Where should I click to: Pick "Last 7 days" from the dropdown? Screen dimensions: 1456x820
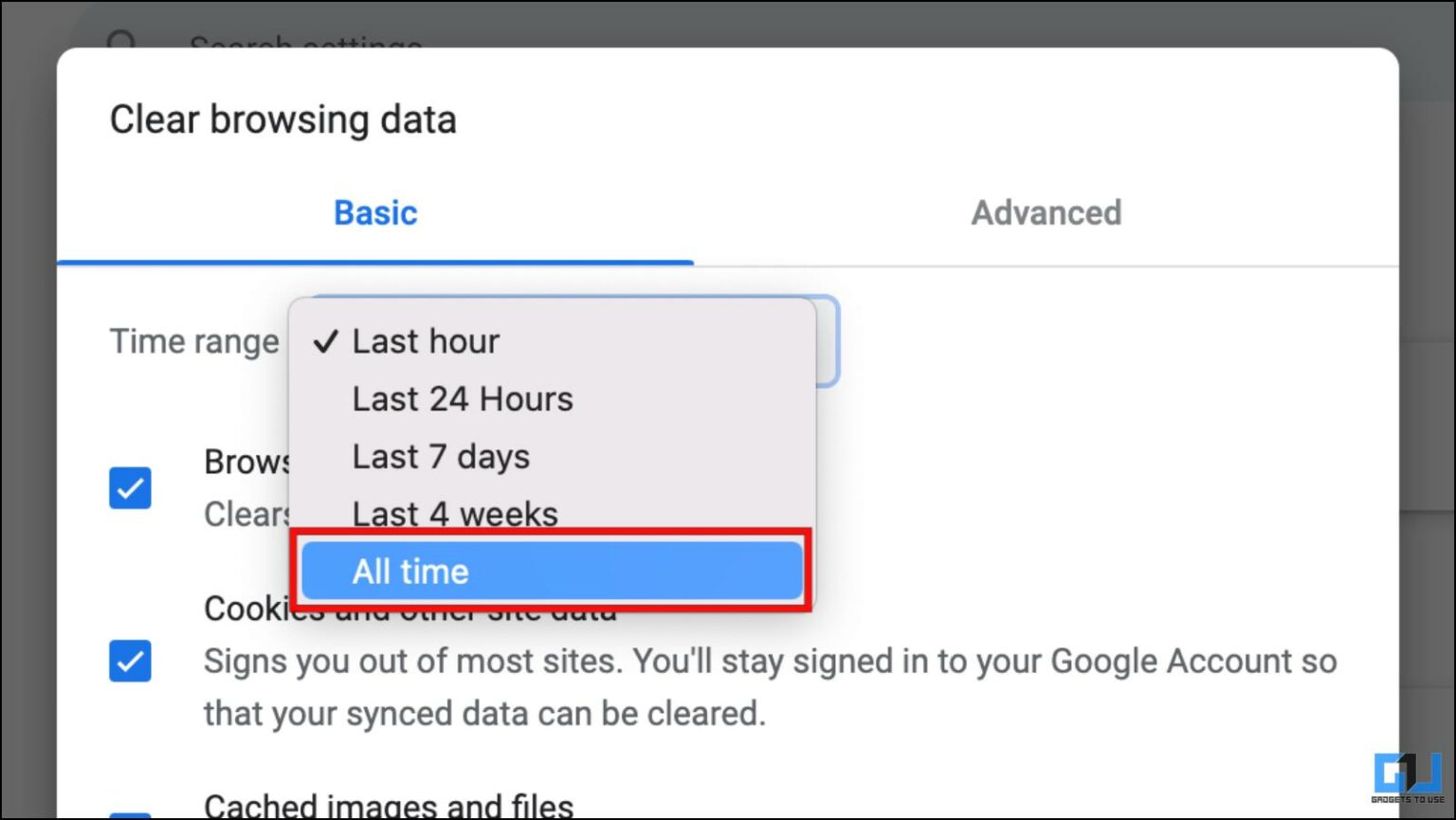(440, 456)
